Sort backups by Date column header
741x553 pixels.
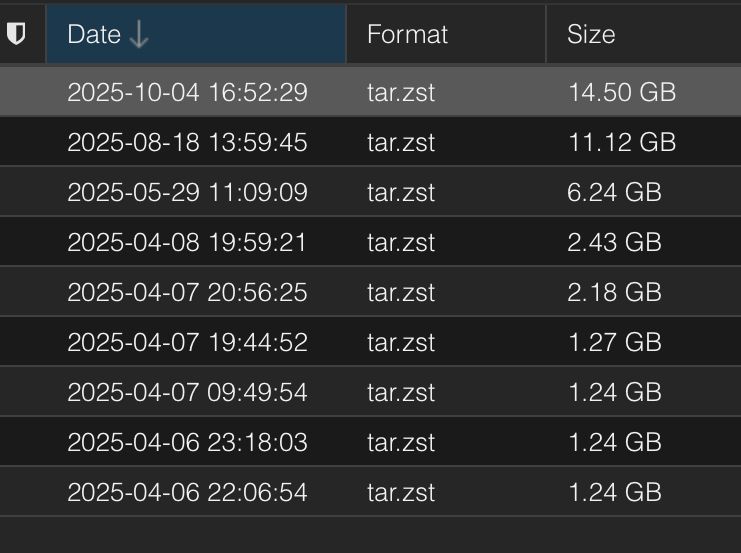point(94,34)
